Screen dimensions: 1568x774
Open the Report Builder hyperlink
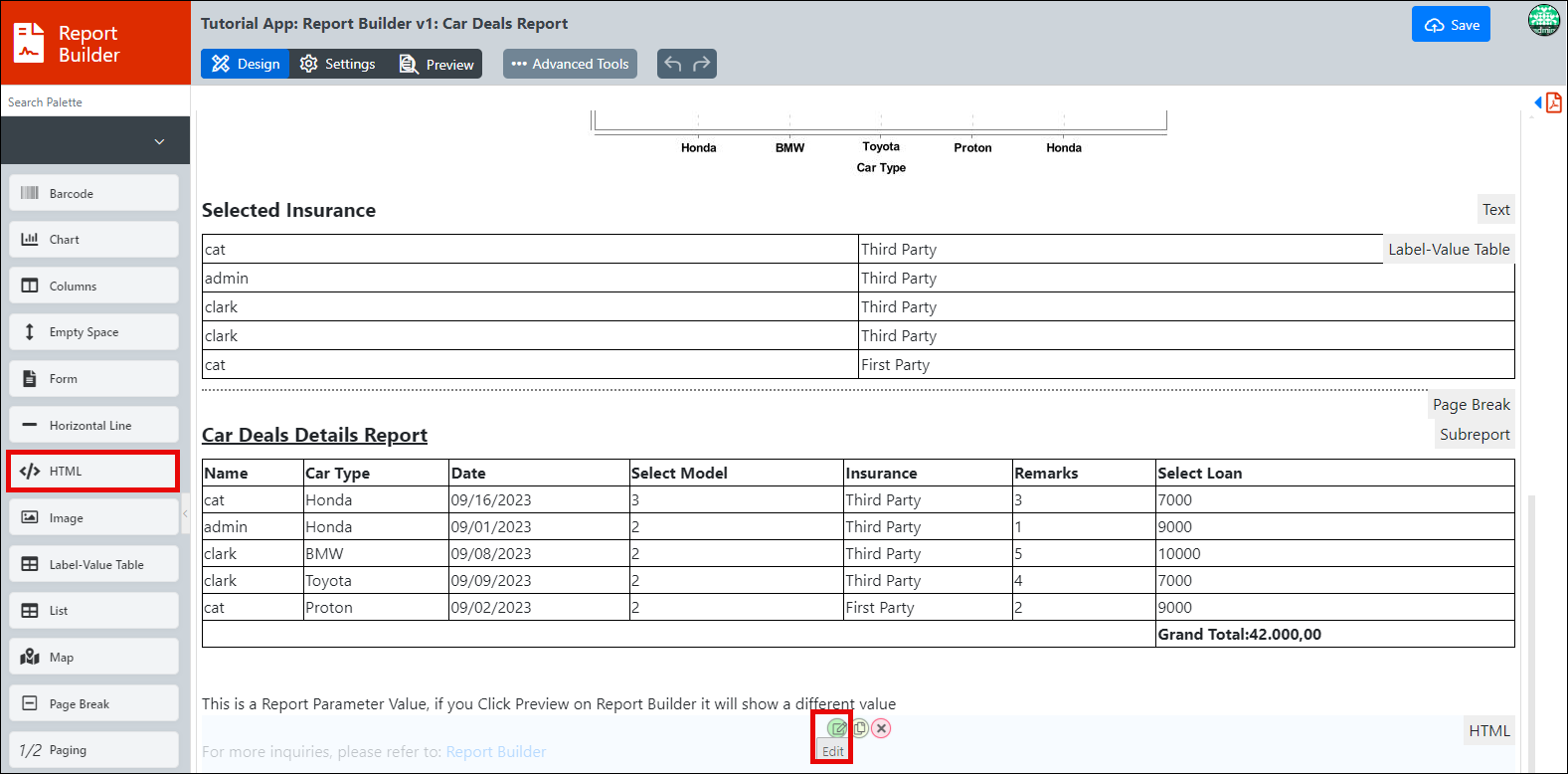click(496, 752)
